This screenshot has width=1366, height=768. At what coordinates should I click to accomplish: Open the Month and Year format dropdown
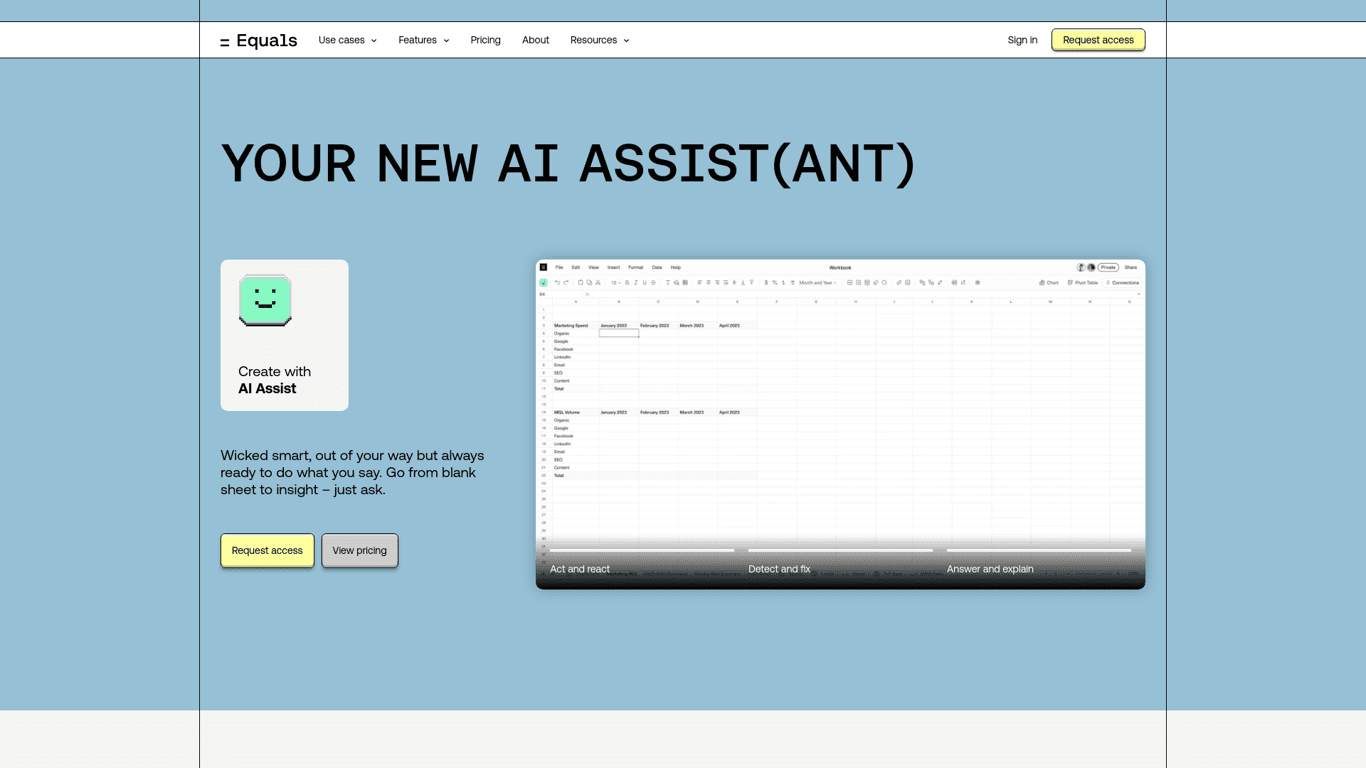[x=817, y=283]
